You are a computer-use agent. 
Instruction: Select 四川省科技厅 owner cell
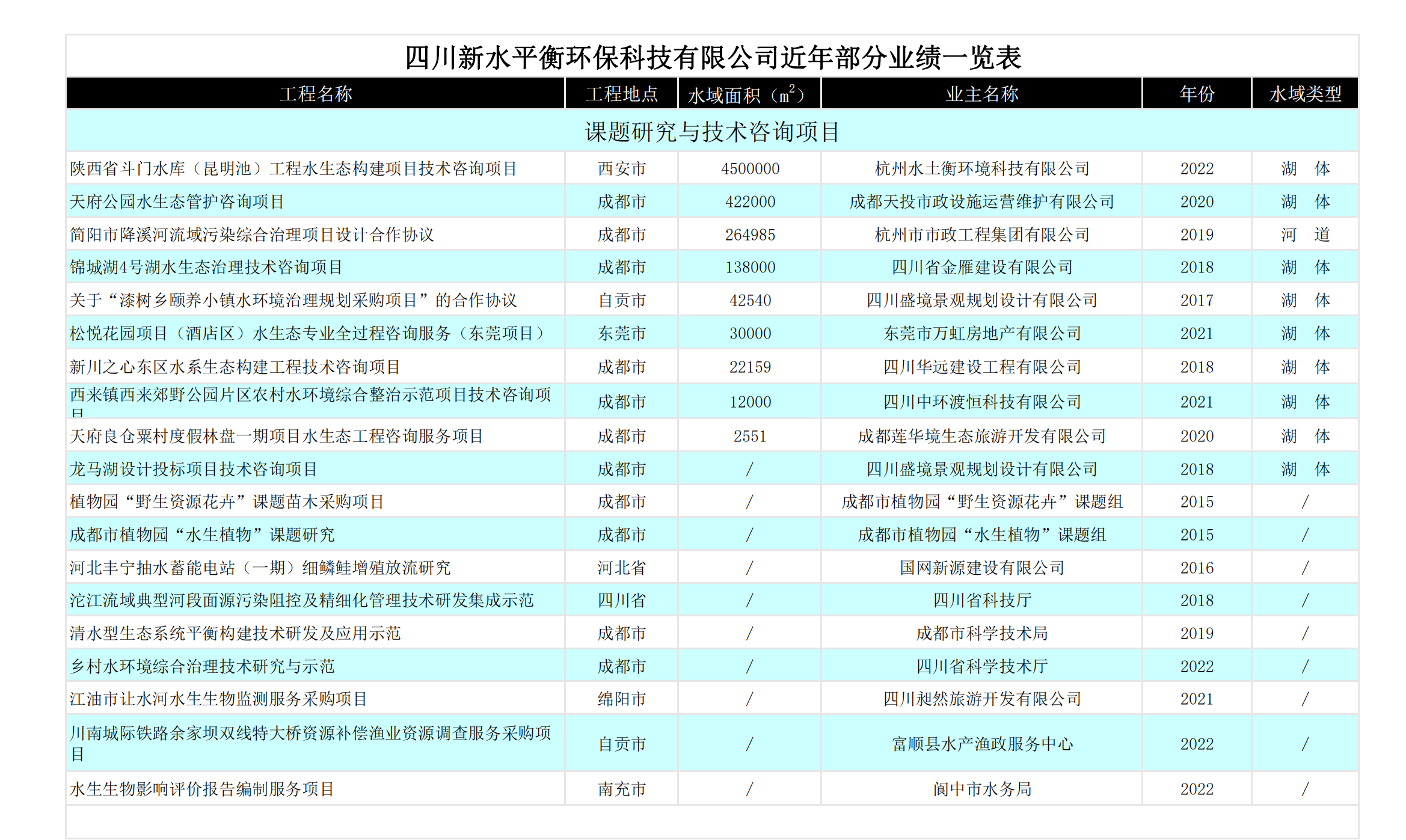pyautogui.click(x=980, y=599)
